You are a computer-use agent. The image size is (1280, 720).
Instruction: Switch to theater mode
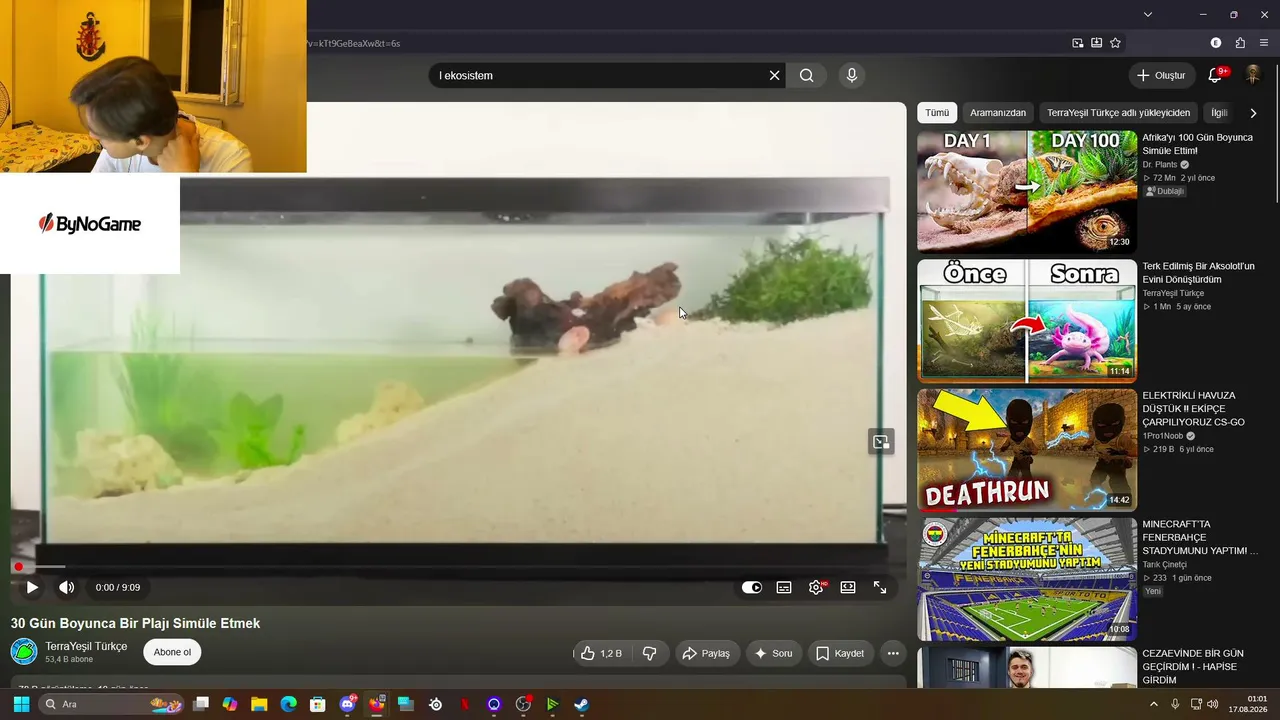pos(848,587)
